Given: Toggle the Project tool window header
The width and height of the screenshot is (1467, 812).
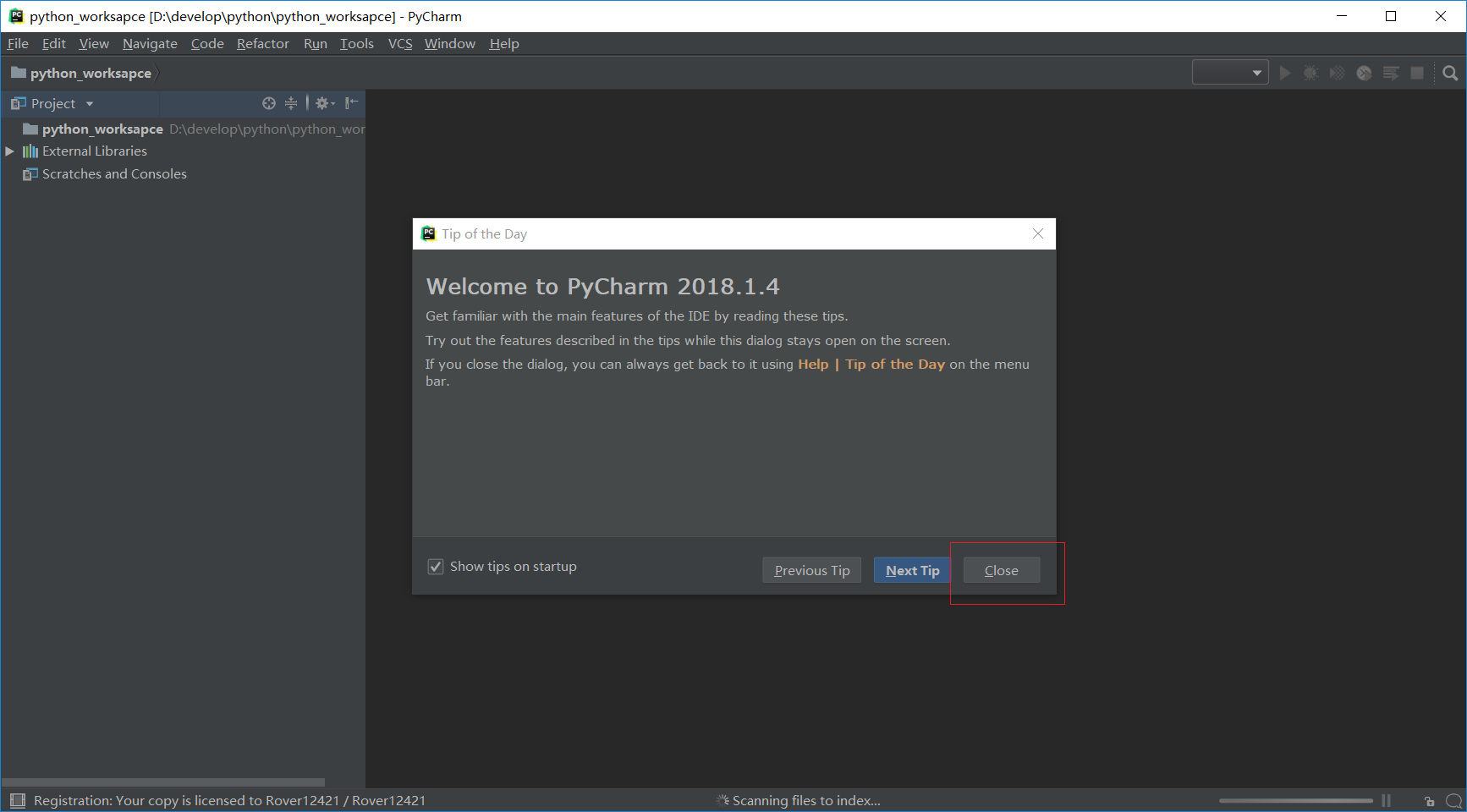Looking at the screenshot, I should coord(52,103).
